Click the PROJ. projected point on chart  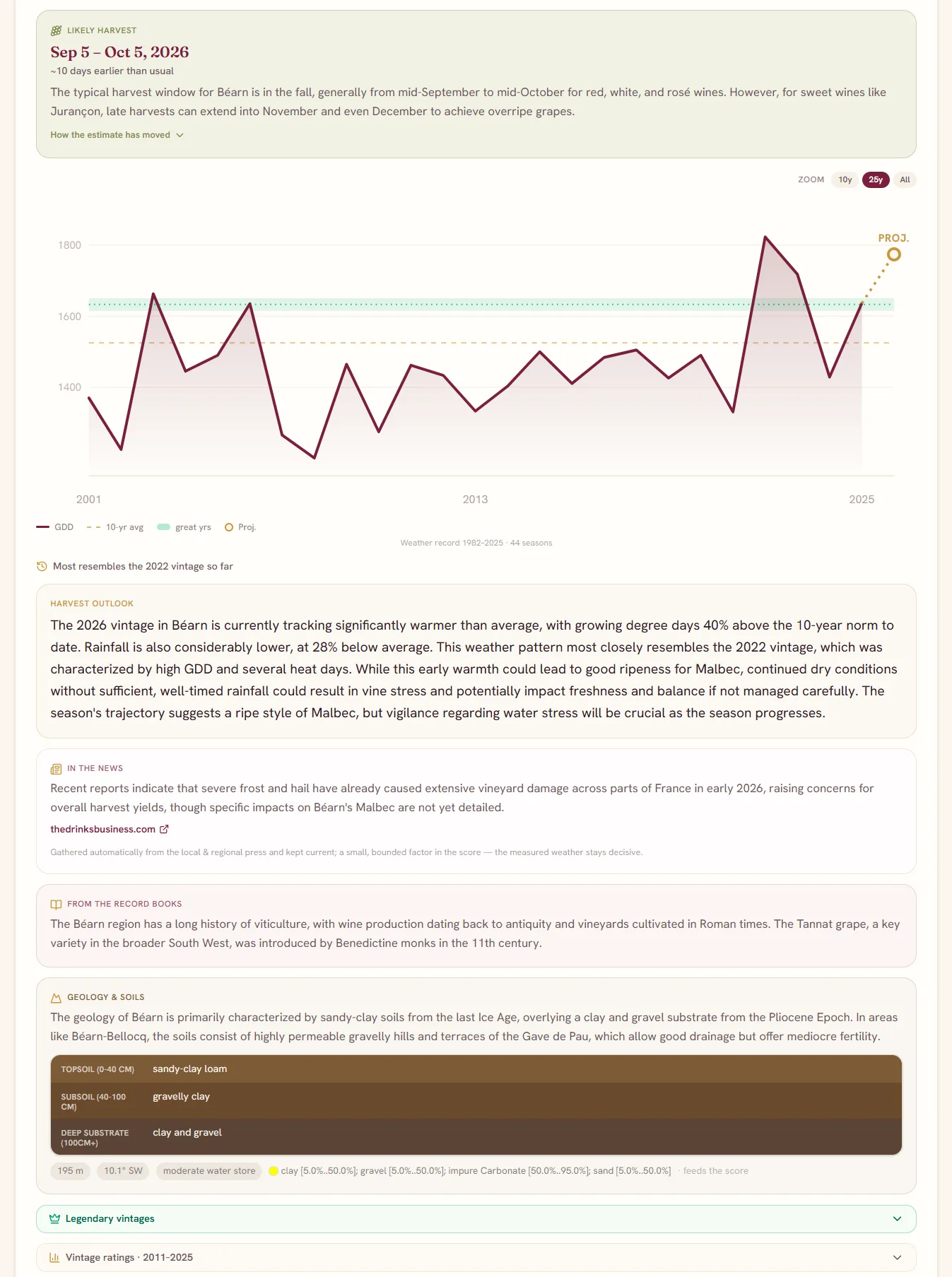coord(894,254)
